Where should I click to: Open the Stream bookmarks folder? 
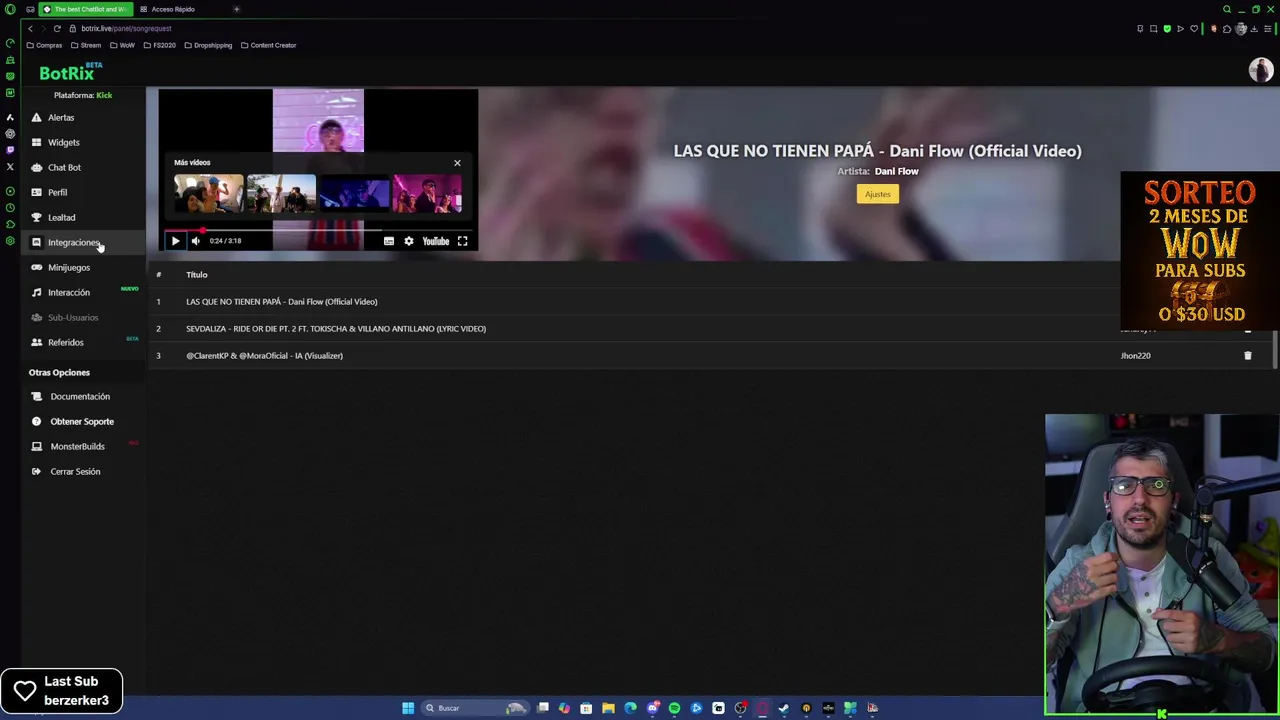pos(85,45)
